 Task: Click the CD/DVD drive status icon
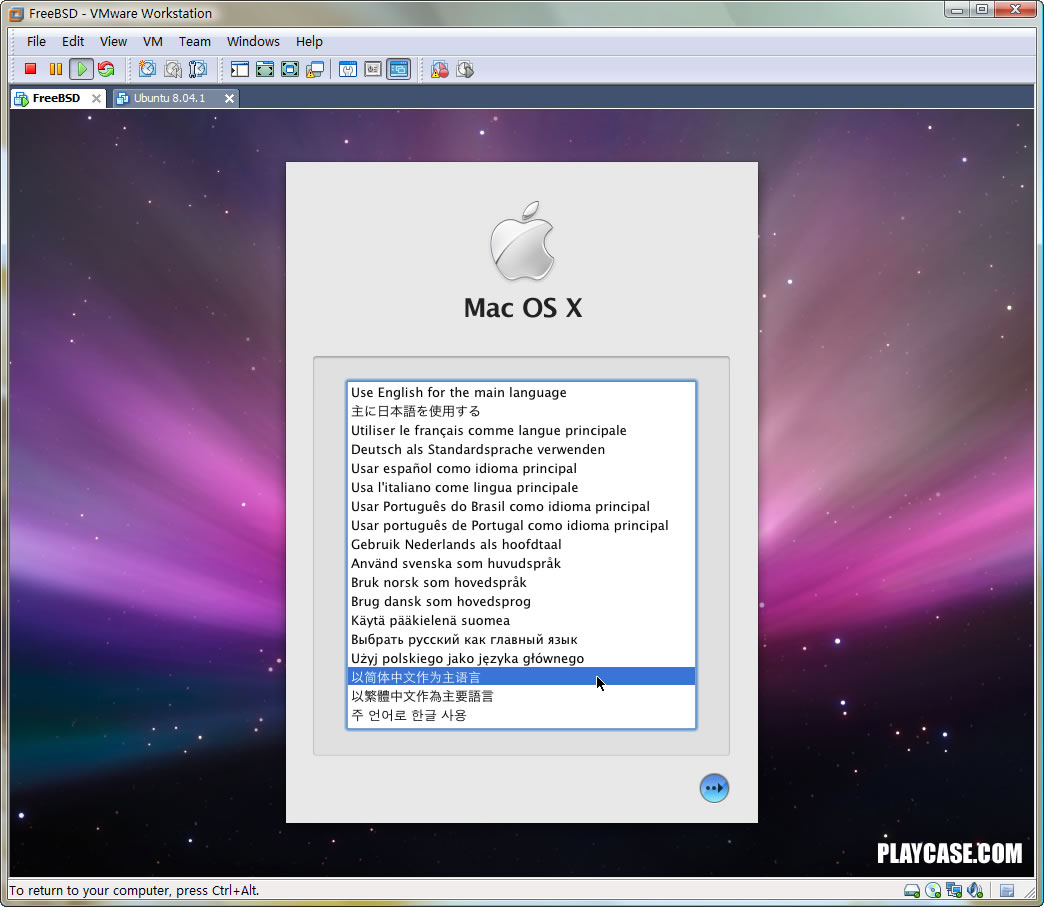click(933, 890)
